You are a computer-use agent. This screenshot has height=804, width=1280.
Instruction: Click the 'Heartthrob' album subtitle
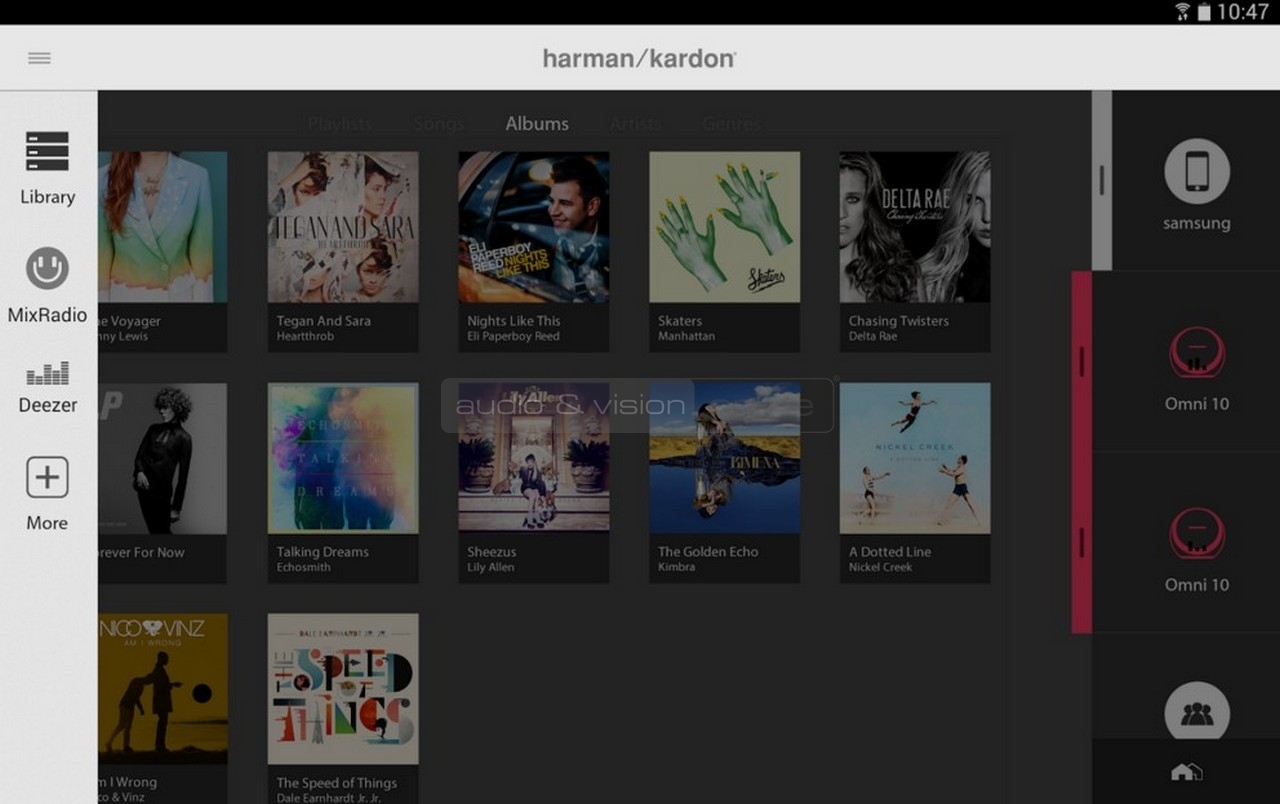click(x=305, y=337)
